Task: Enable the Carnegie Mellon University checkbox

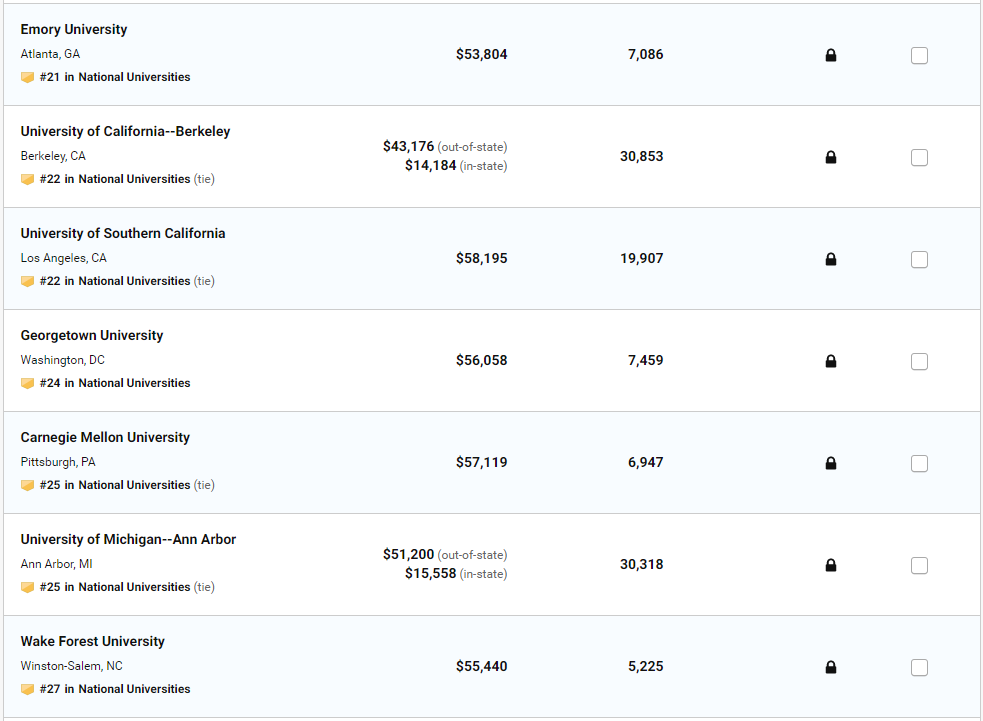Action: click(919, 464)
